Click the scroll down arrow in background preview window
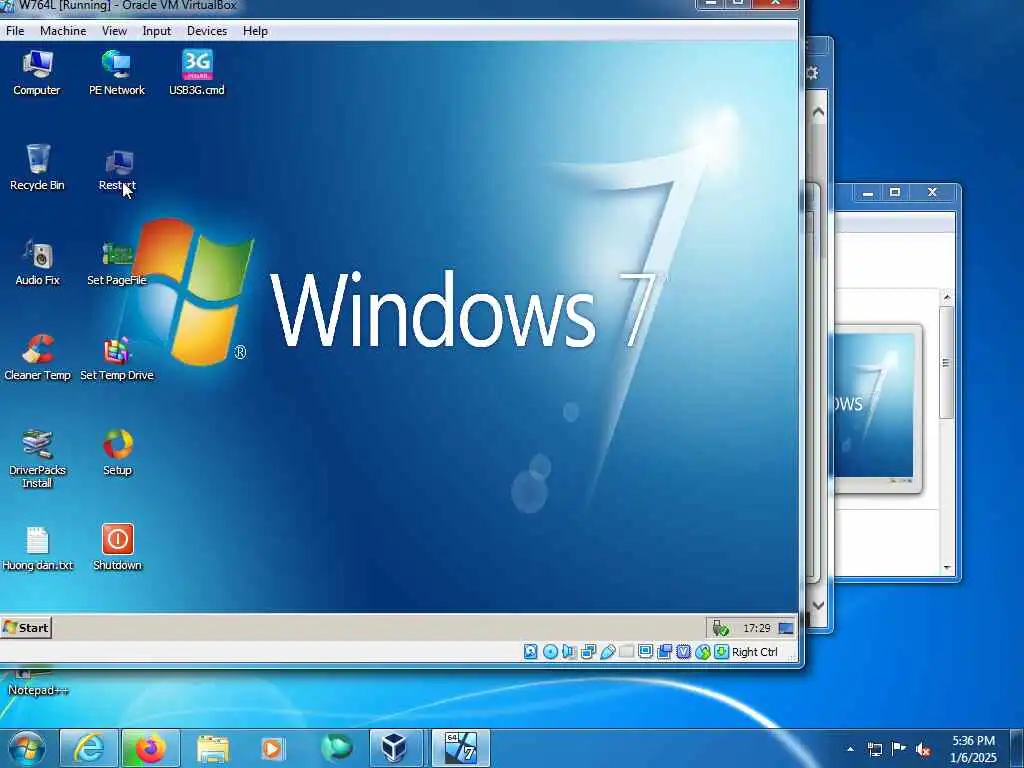This screenshot has width=1024, height=768. pyautogui.click(x=947, y=568)
